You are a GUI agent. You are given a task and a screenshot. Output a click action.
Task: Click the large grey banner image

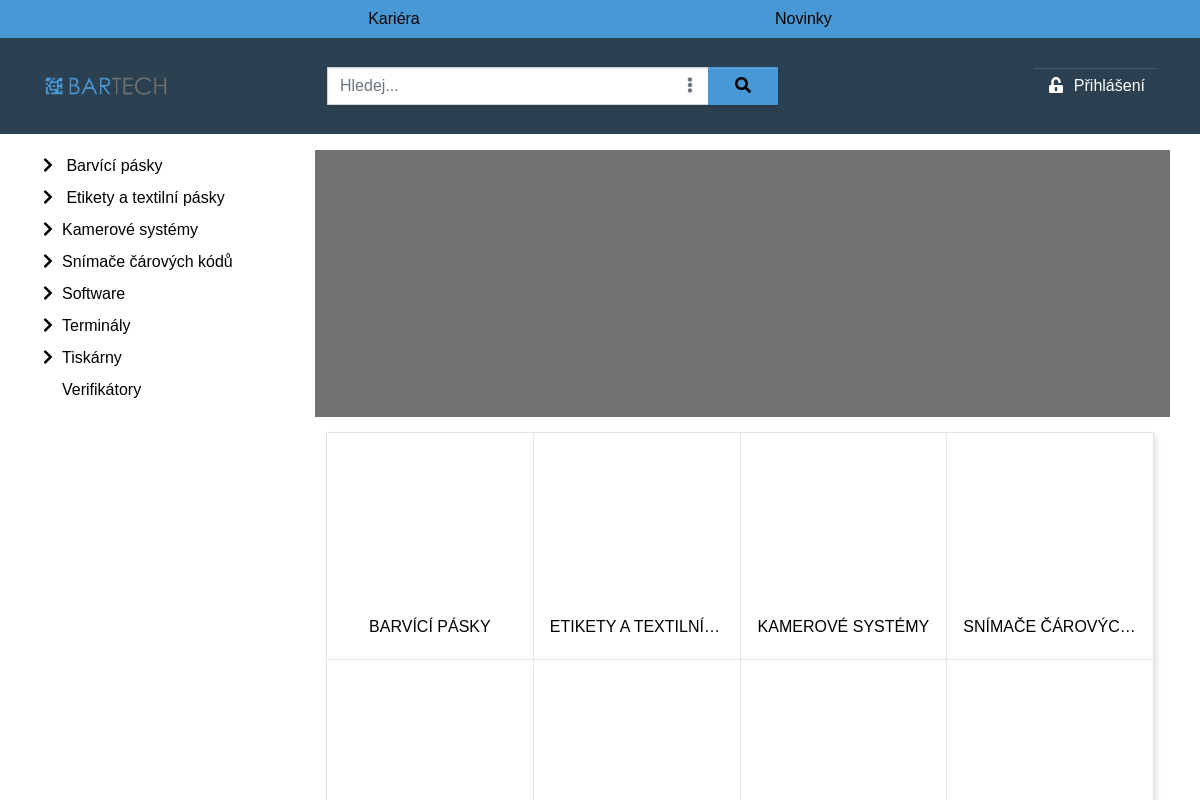(742, 283)
